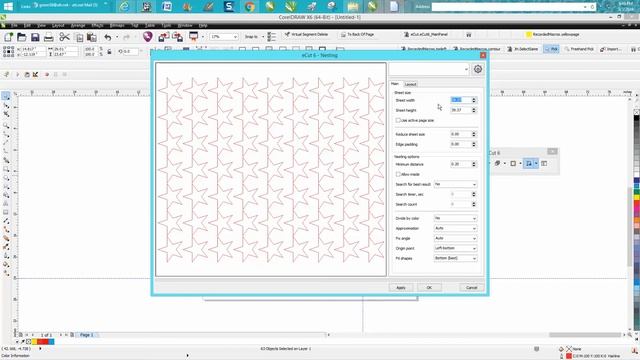Screen dimensions: 640x360
Task: Open the Layout menu
Action: pyautogui.click(x=58, y=25)
